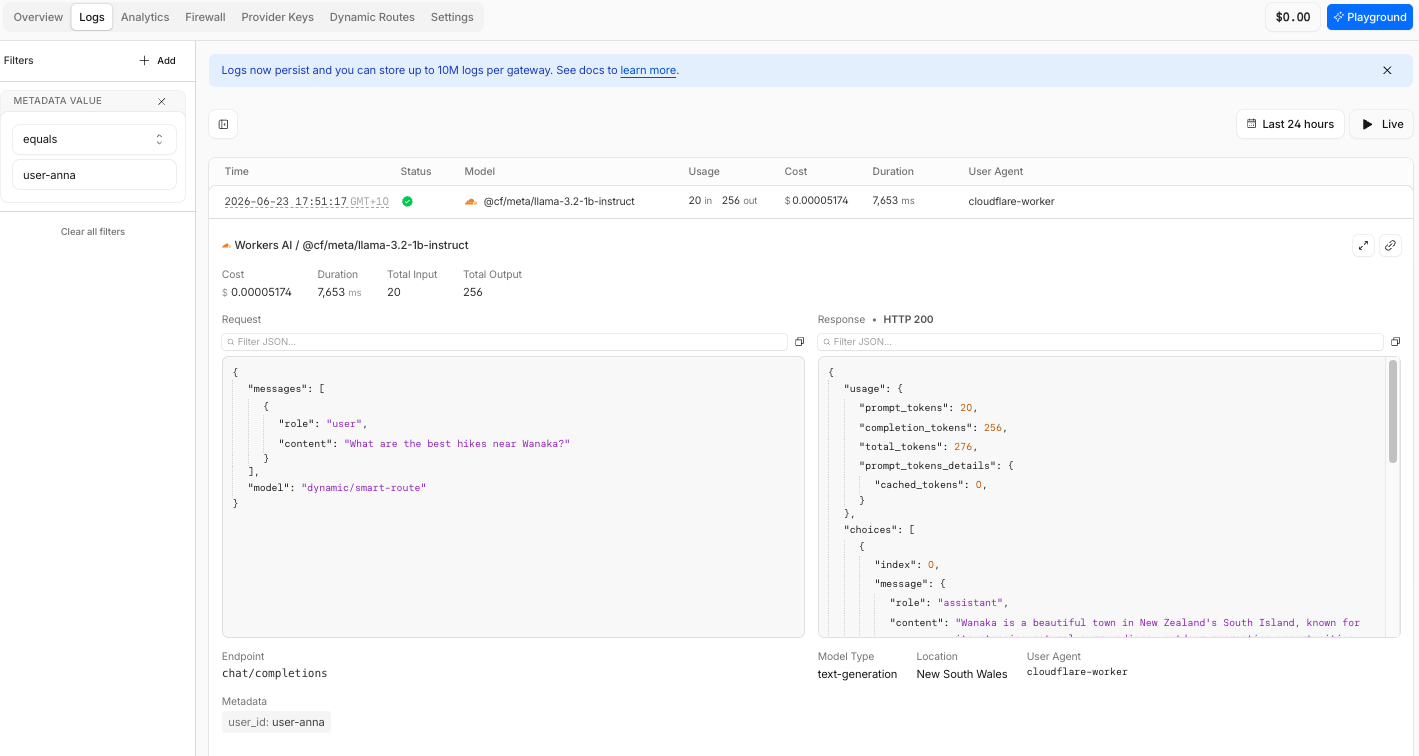1419x756 pixels.
Task: Remove the Metadata Value filter
Action: click(162, 101)
